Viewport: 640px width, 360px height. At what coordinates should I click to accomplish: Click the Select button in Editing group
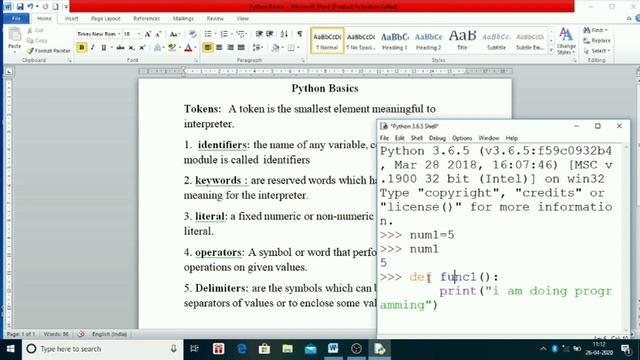597,51
